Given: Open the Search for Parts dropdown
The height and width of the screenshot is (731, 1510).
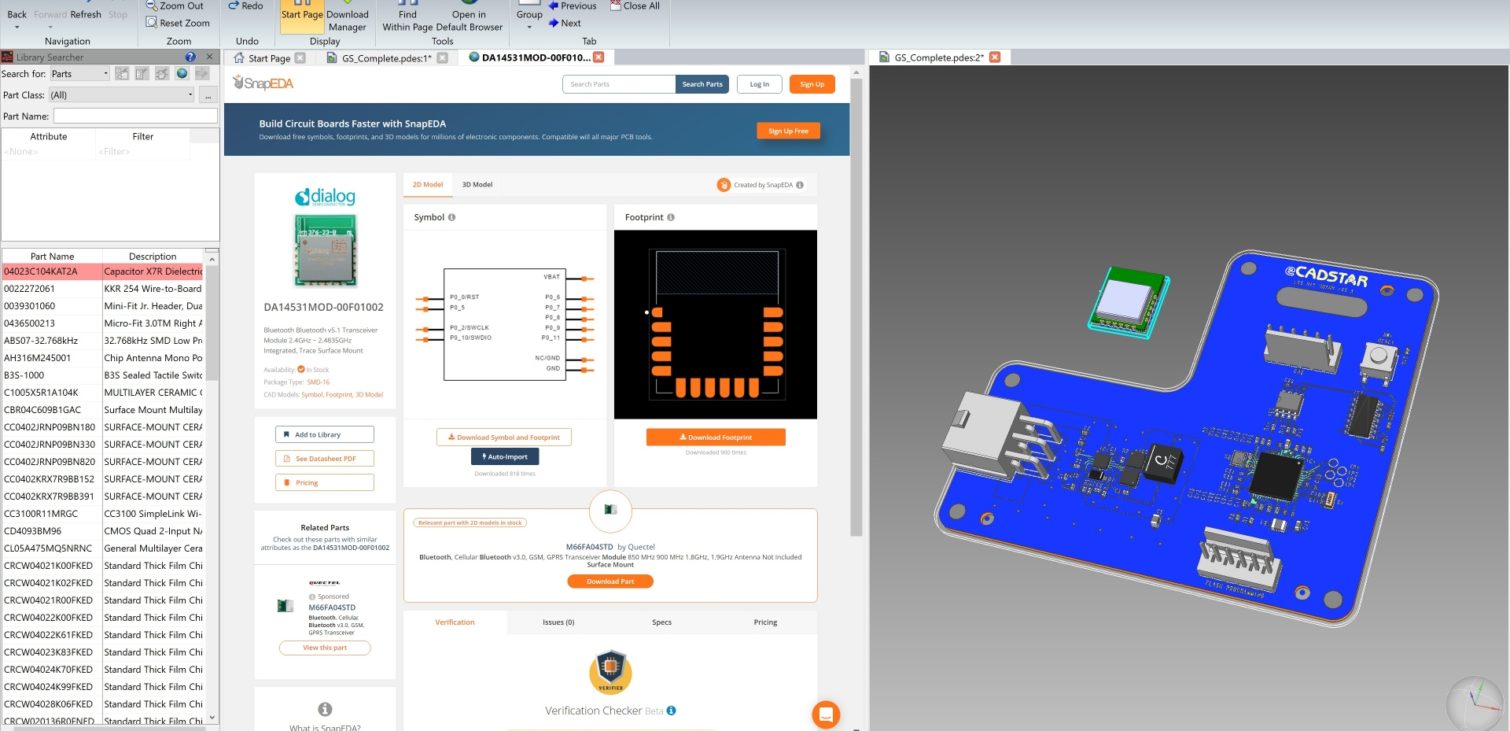Looking at the screenshot, I should click(80, 74).
